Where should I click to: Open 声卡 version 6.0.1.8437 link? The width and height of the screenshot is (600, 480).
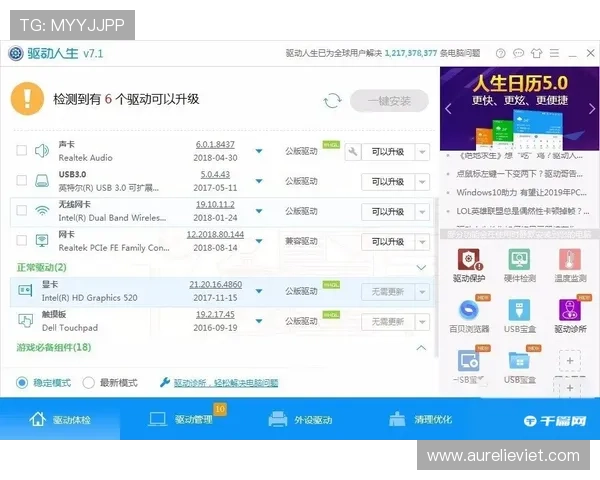point(215,144)
